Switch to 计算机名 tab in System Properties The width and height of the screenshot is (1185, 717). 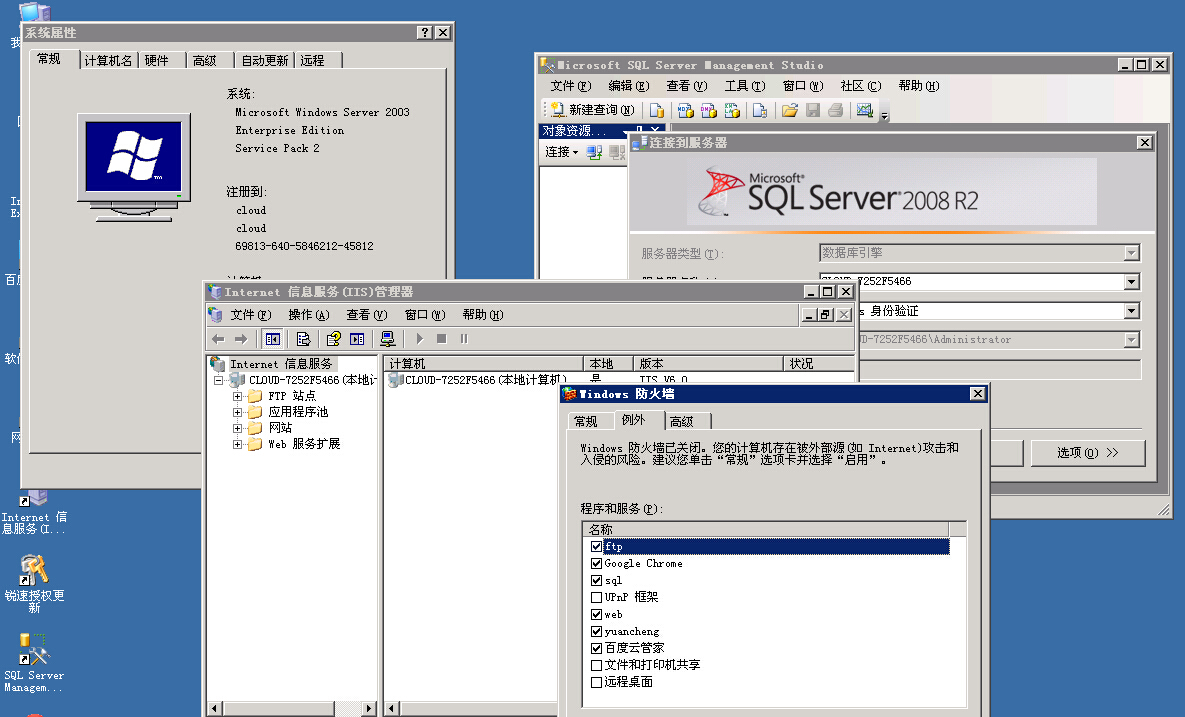coord(108,60)
